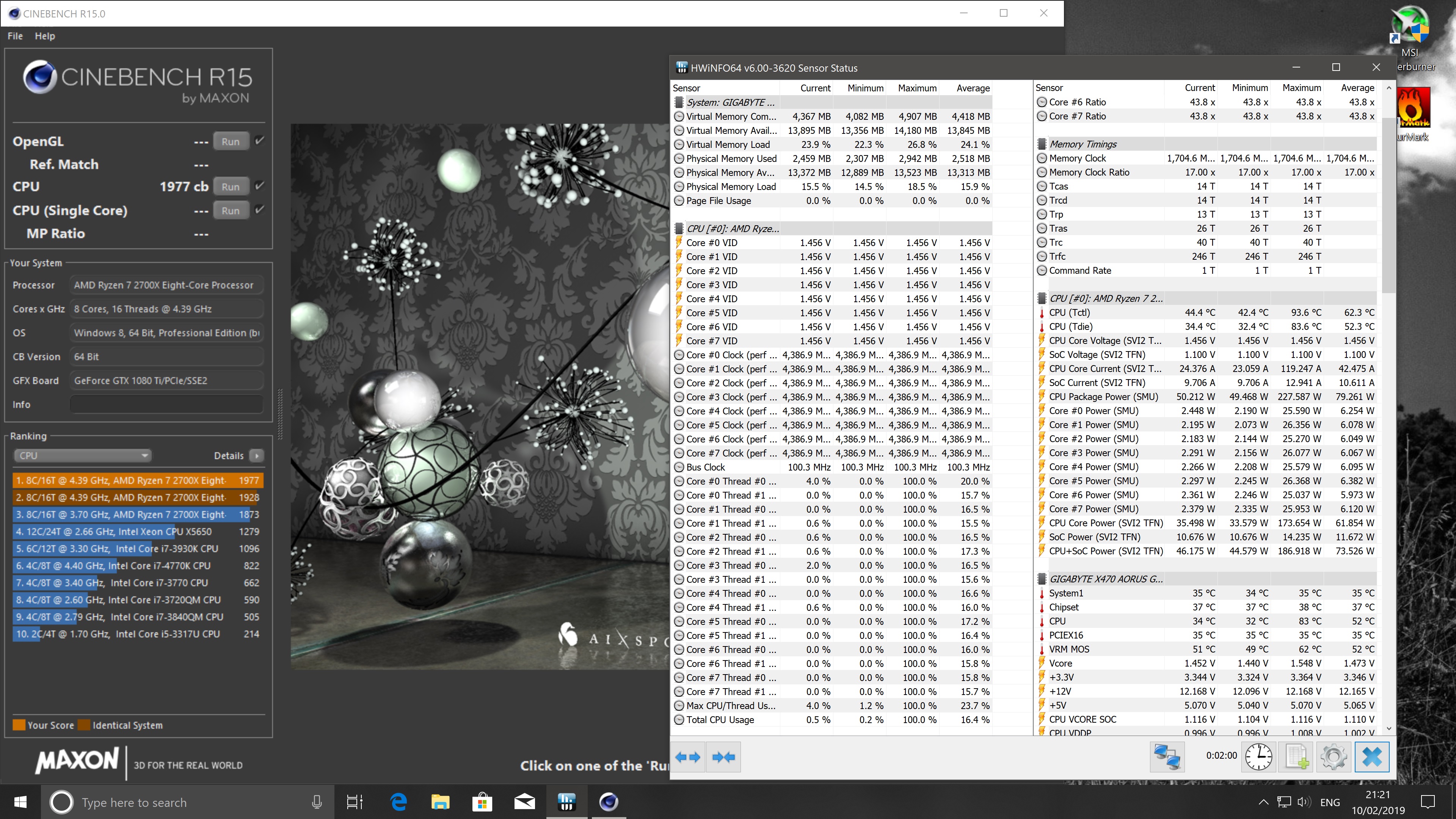Switch to HWiNFO taskbar icon

pyautogui.click(x=566, y=802)
